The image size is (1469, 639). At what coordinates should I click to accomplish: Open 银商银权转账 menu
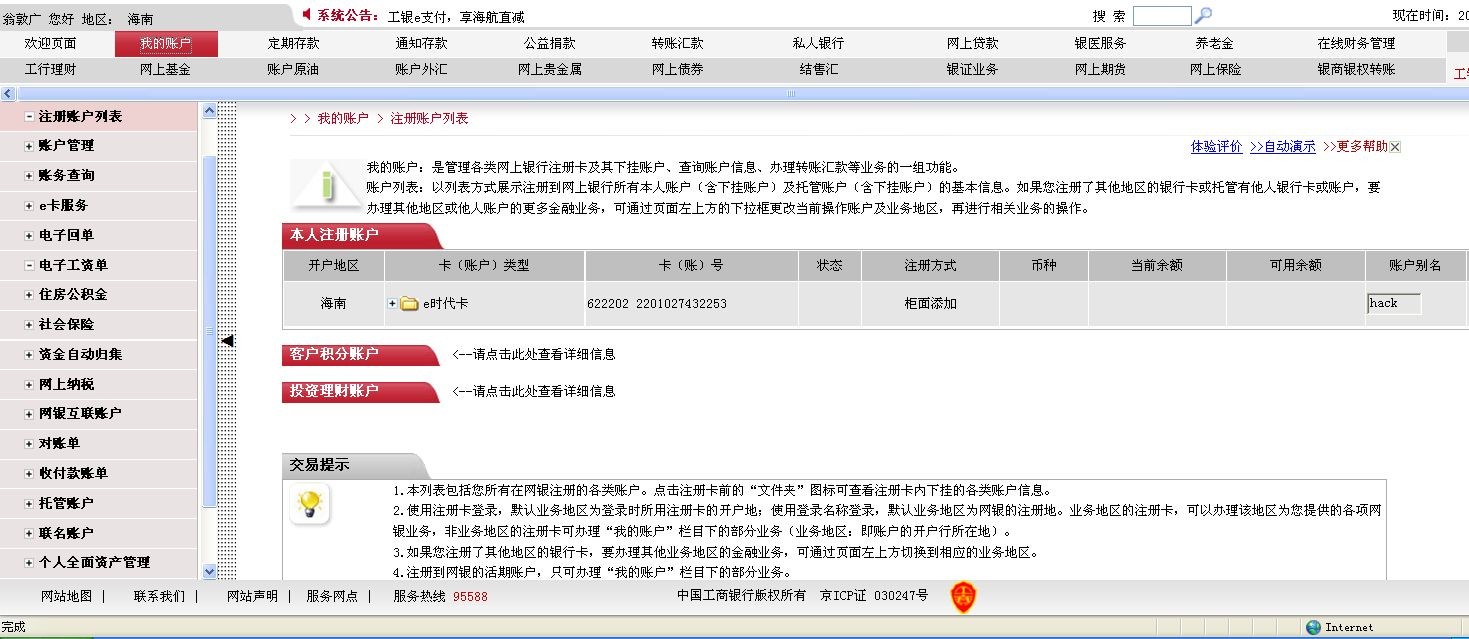coord(1356,70)
